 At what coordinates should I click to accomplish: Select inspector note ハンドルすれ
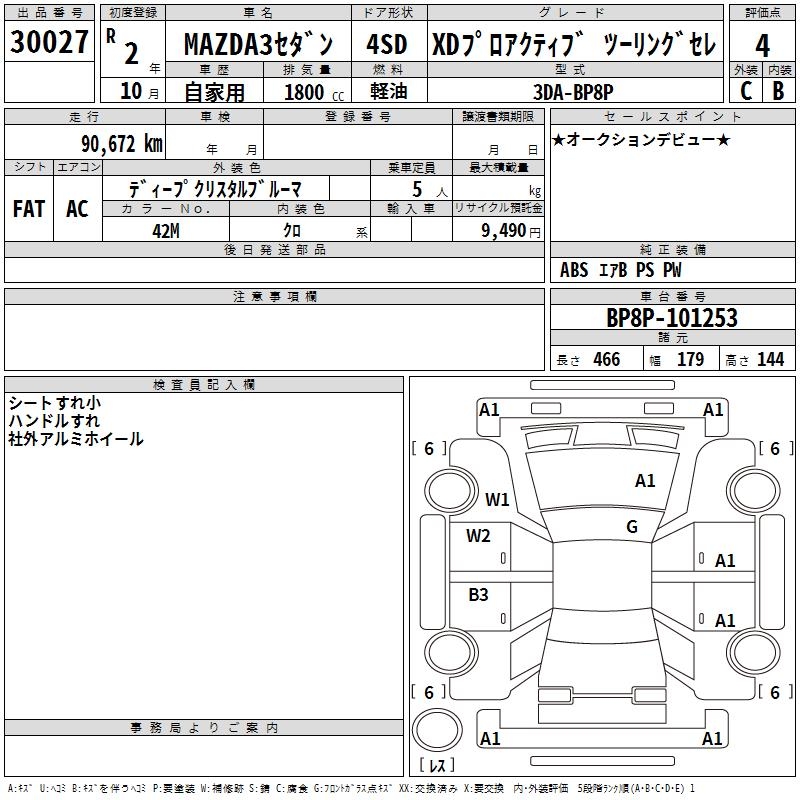pyautogui.click(x=54, y=421)
